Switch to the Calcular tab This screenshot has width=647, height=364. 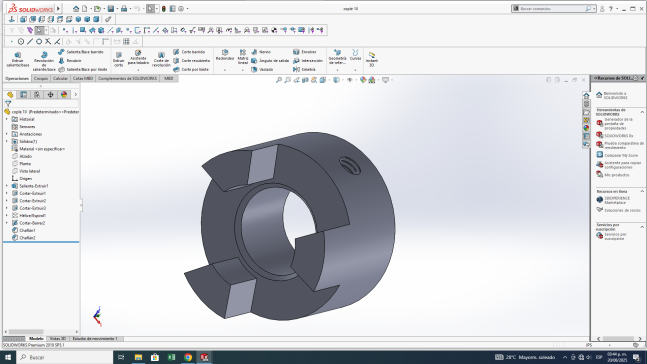(60, 78)
